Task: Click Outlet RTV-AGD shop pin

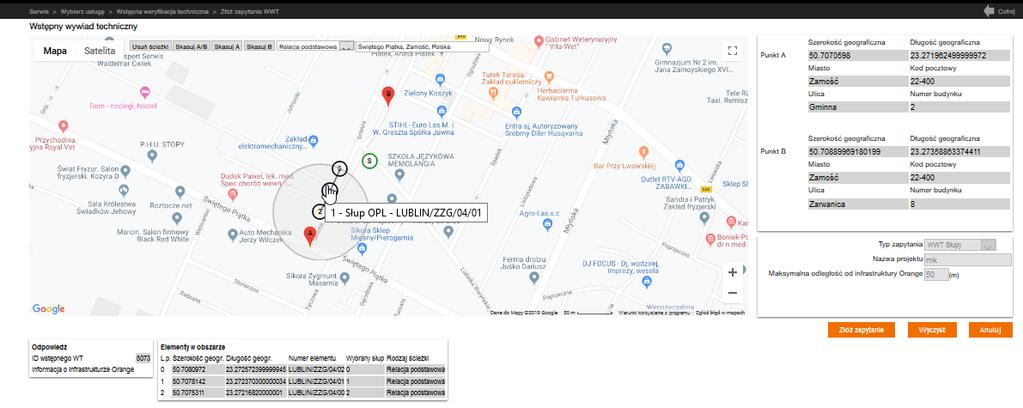Action: pyautogui.click(x=679, y=166)
